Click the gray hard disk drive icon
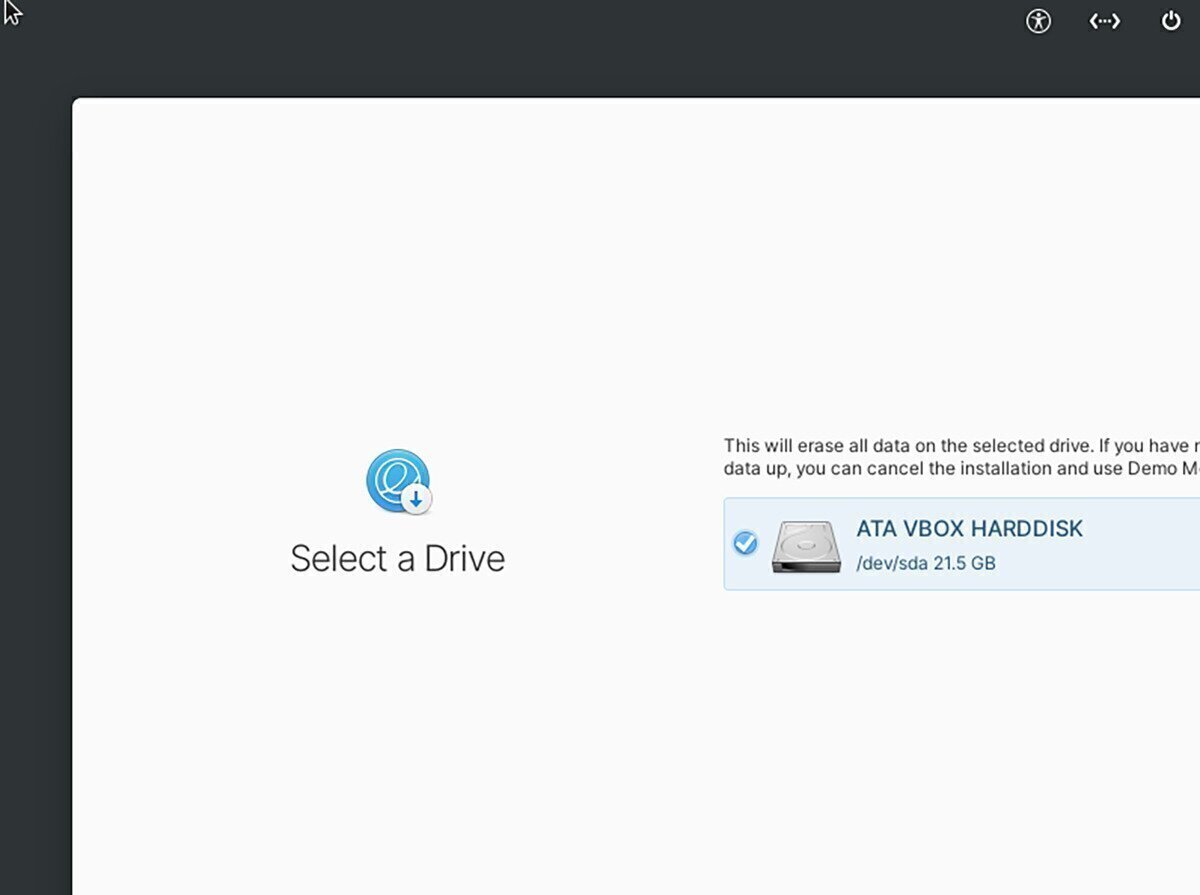The width and height of the screenshot is (1200, 895). (x=805, y=546)
